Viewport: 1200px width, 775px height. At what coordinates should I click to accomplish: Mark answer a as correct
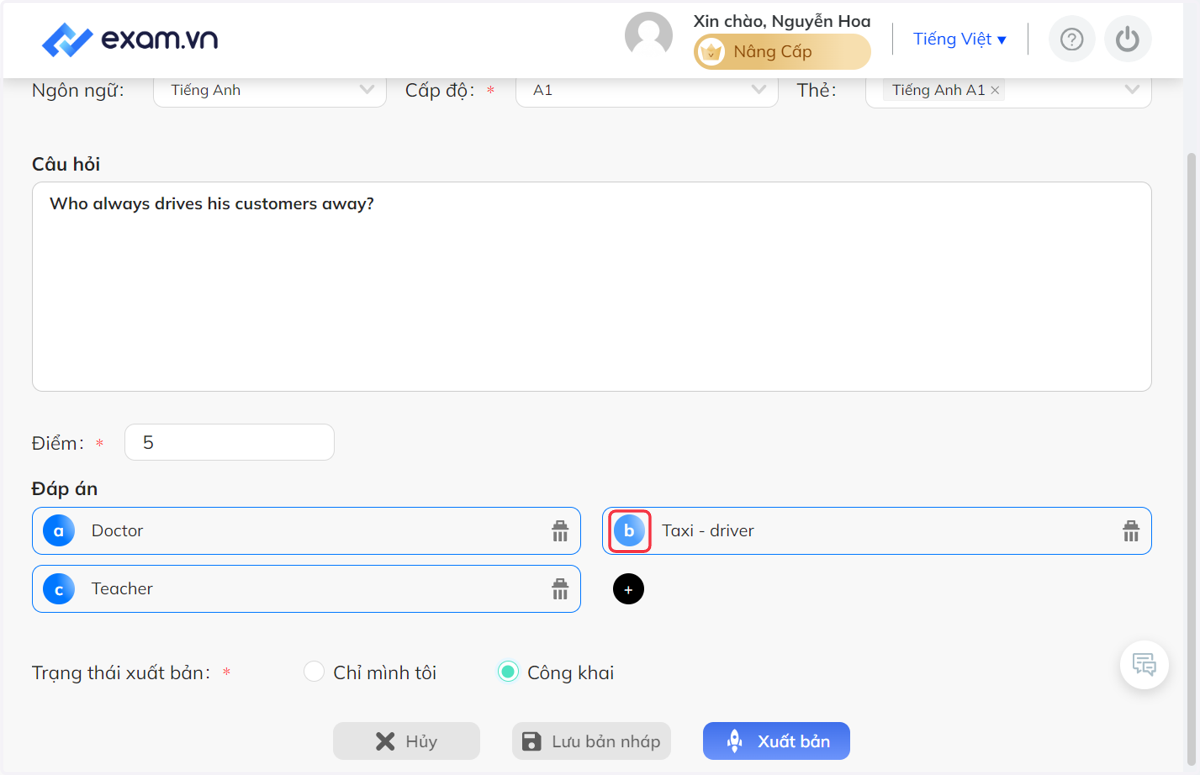[59, 531]
